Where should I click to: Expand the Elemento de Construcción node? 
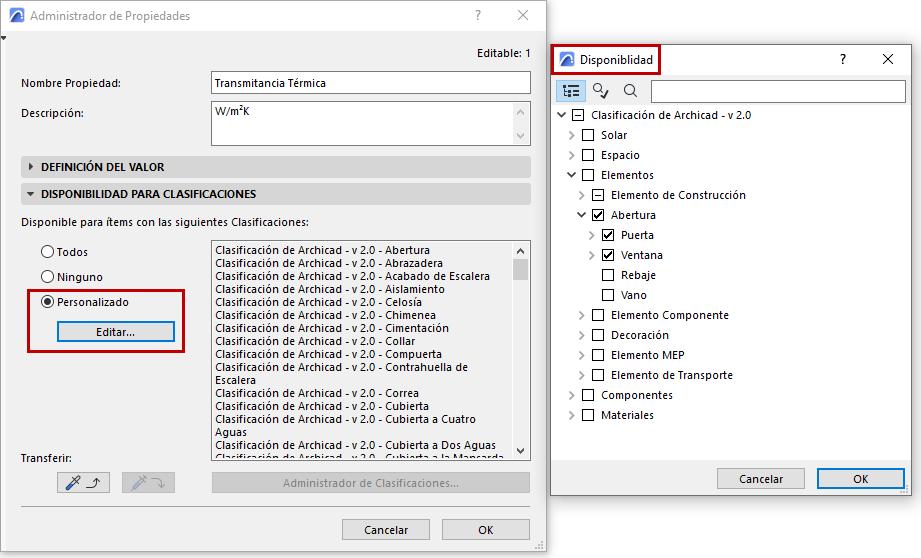pos(581,195)
